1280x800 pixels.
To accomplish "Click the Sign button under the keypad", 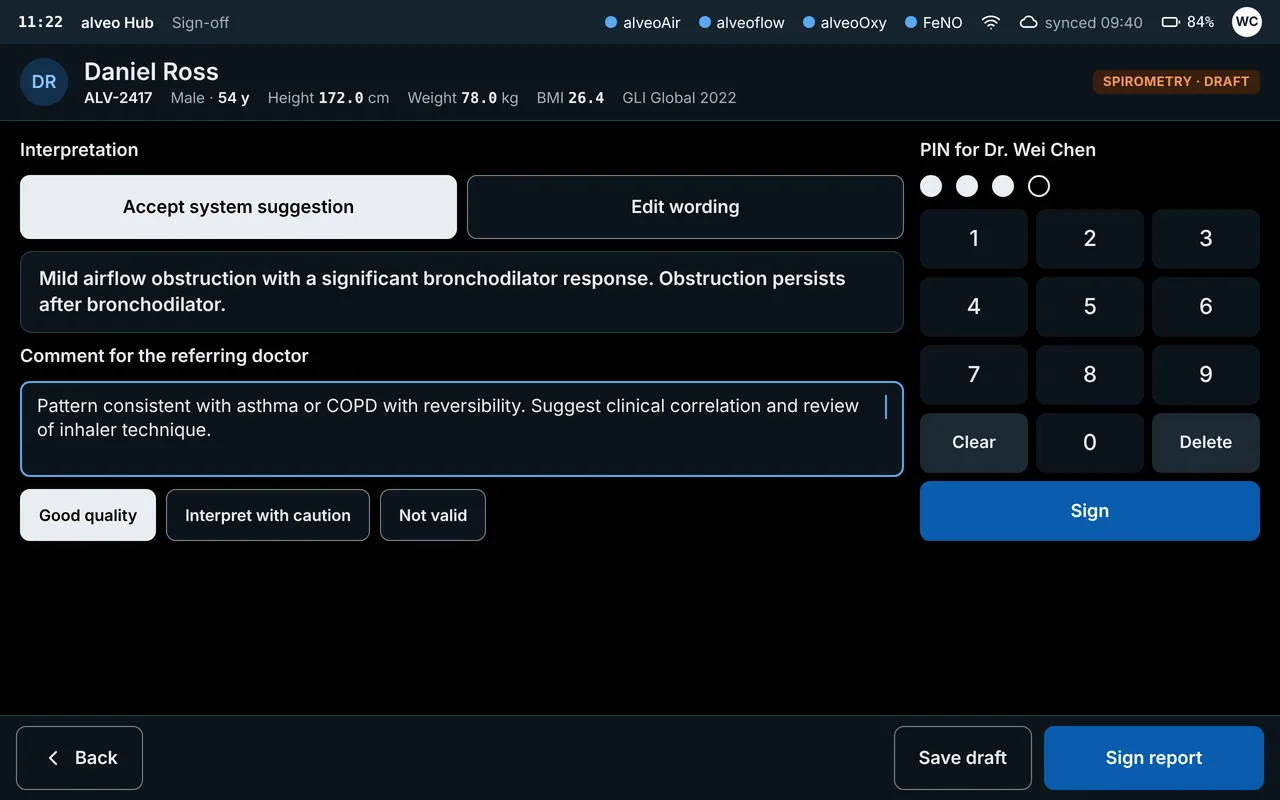I will (1090, 511).
